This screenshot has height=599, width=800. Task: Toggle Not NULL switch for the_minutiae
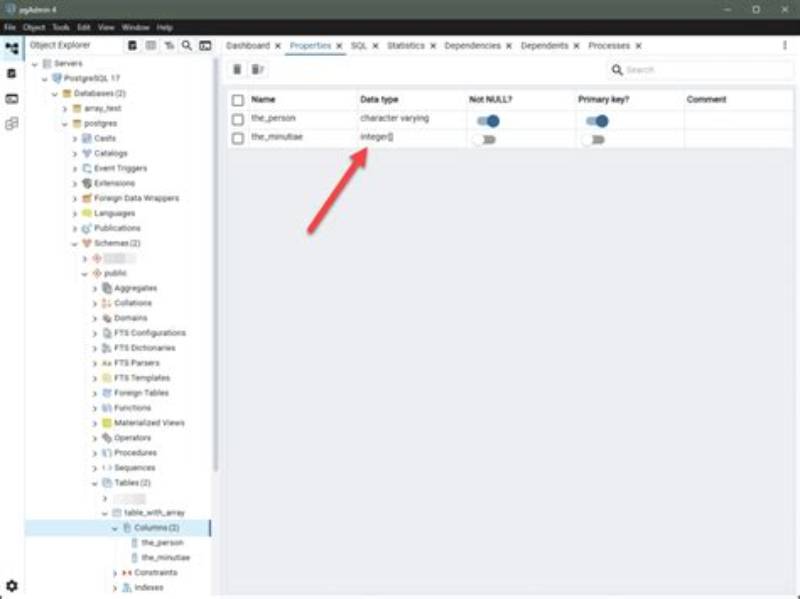(x=484, y=140)
